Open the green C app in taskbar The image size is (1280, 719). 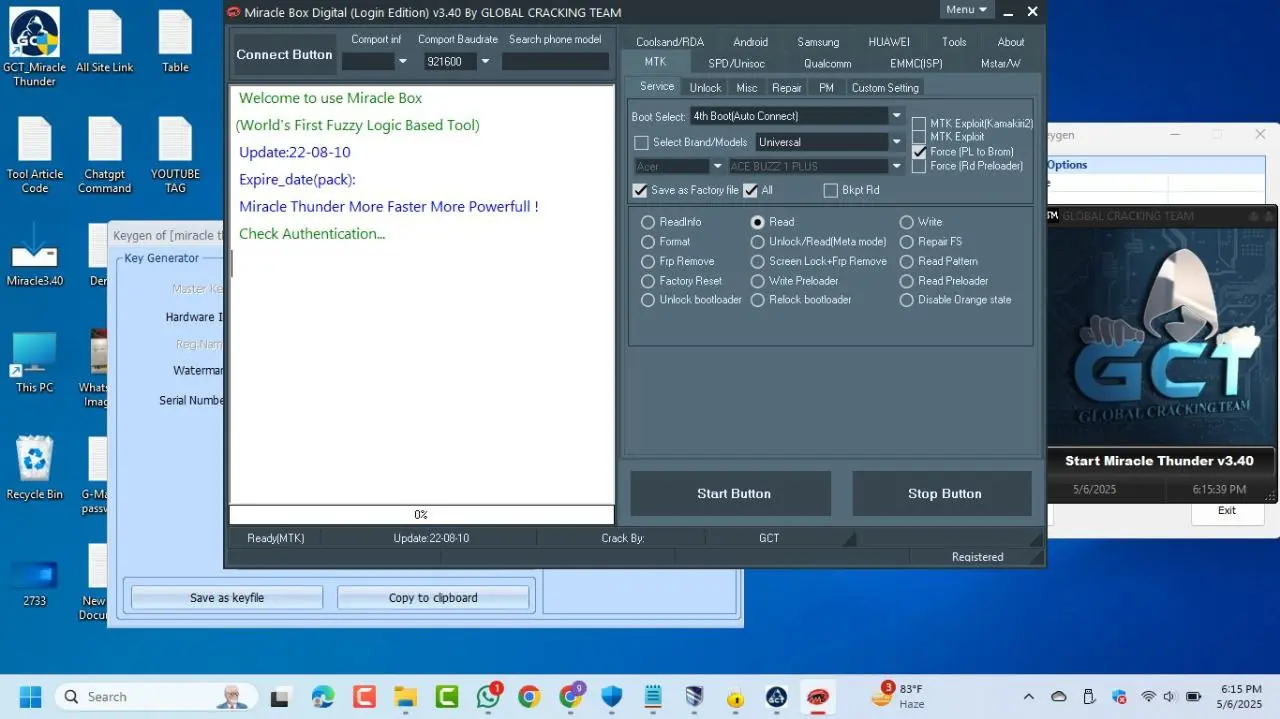click(x=446, y=697)
